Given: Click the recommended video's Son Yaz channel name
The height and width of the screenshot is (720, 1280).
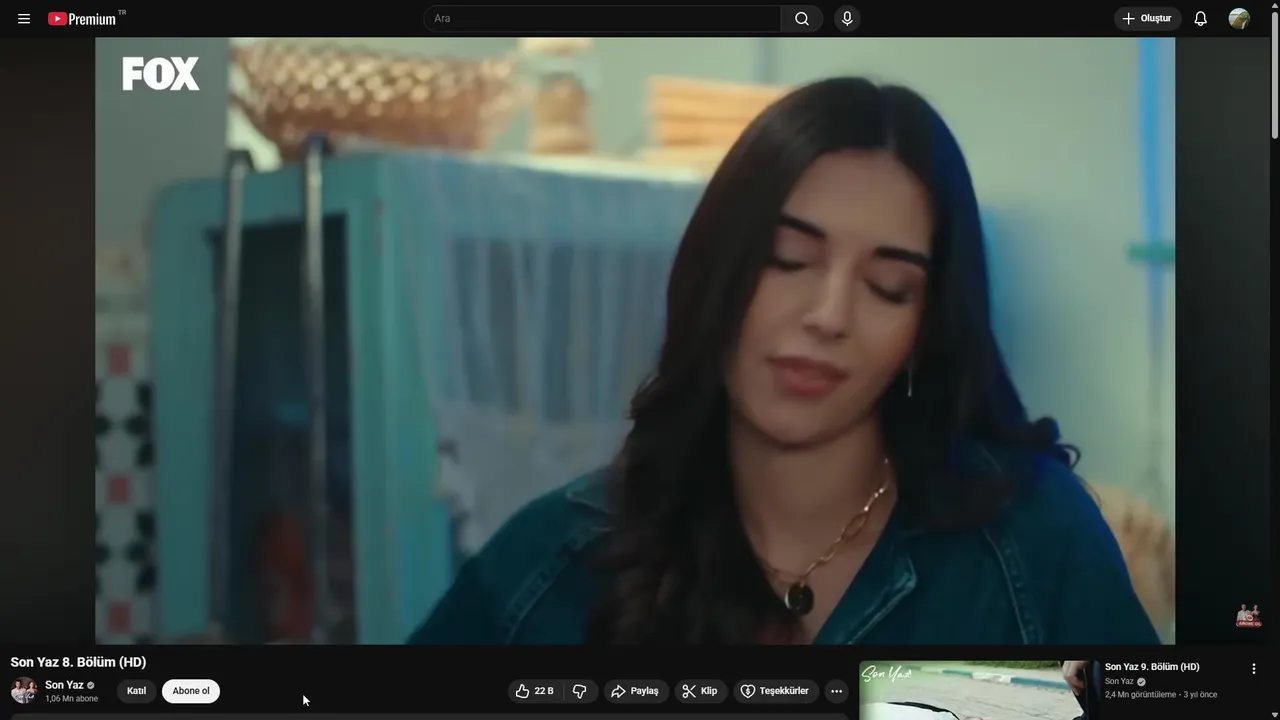Looking at the screenshot, I should (x=1119, y=682).
